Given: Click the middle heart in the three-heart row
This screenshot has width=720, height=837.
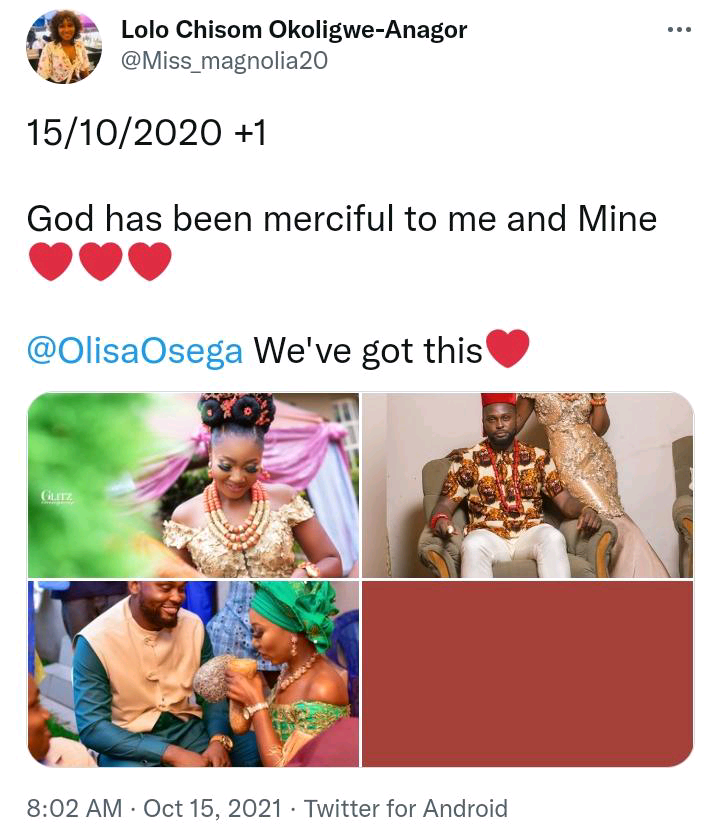Looking at the screenshot, I should tap(100, 262).
